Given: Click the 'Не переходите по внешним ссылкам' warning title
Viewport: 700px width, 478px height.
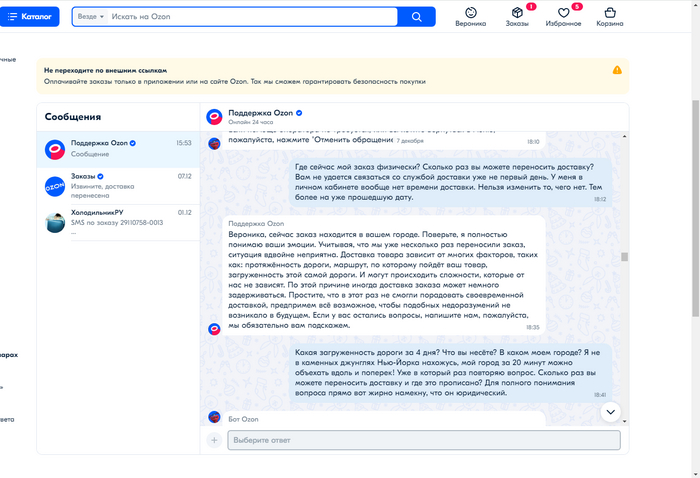Looking at the screenshot, I should pyautogui.click(x=105, y=70).
